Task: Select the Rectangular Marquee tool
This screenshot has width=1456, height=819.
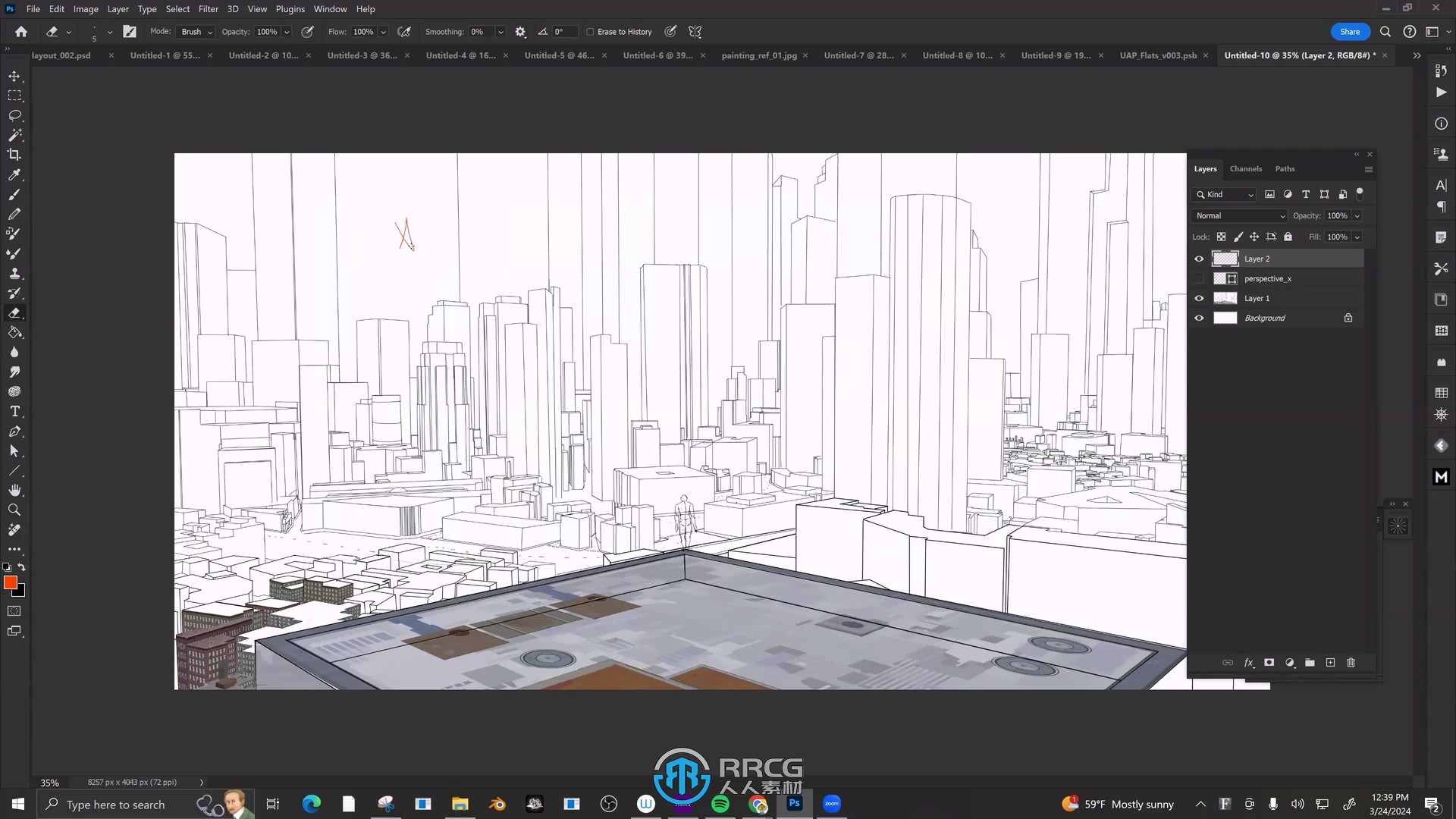Action: tap(14, 96)
